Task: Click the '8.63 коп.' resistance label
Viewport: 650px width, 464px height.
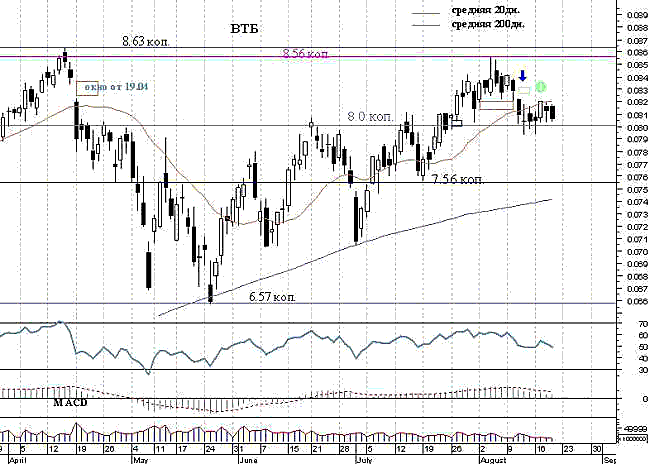Action: point(146,41)
